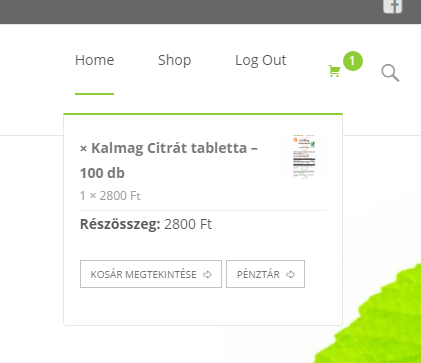Open search with the magnifier icon
The height and width of the screenshot is (363, 421).
pyautogui.click(x=390, y=73)
